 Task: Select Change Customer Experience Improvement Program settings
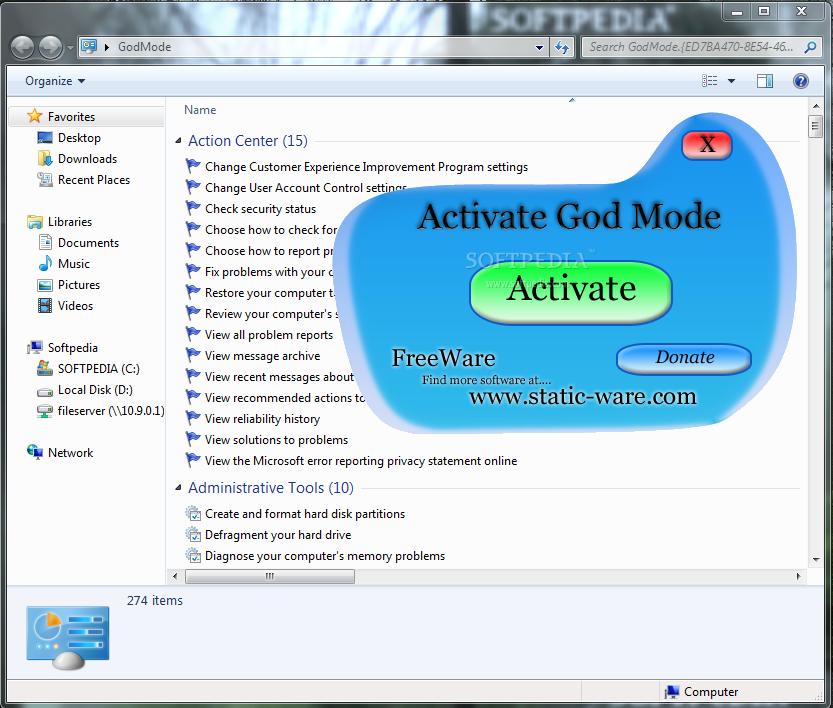click(366, 167)
